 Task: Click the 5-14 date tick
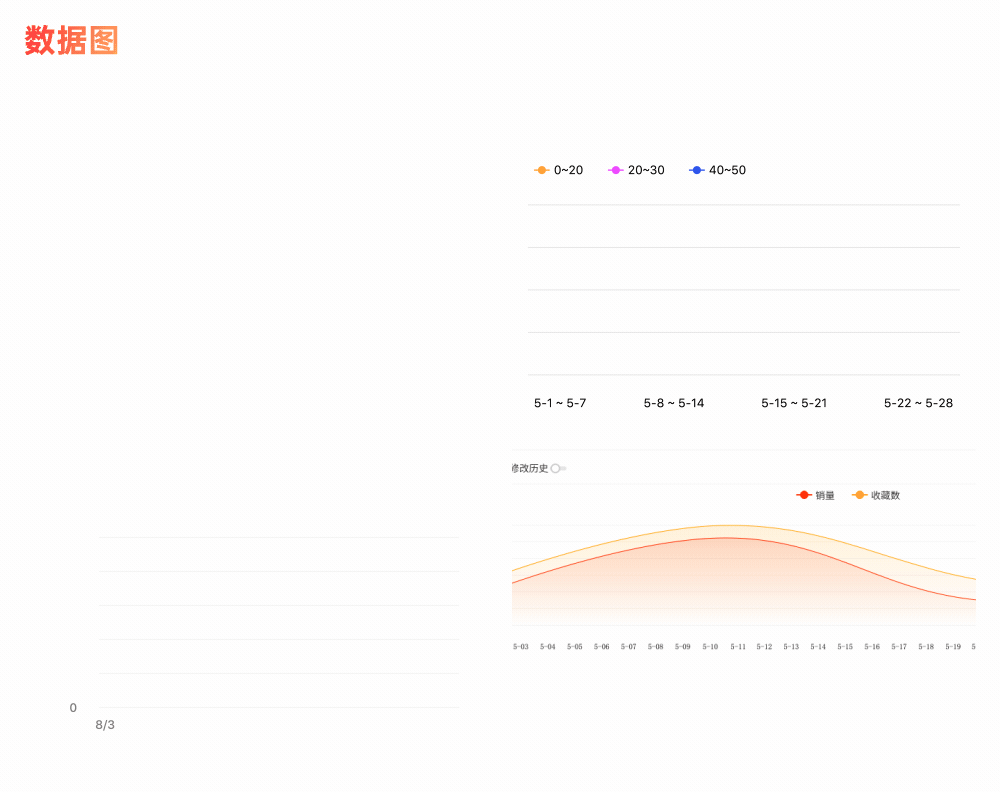coord(818,647)
